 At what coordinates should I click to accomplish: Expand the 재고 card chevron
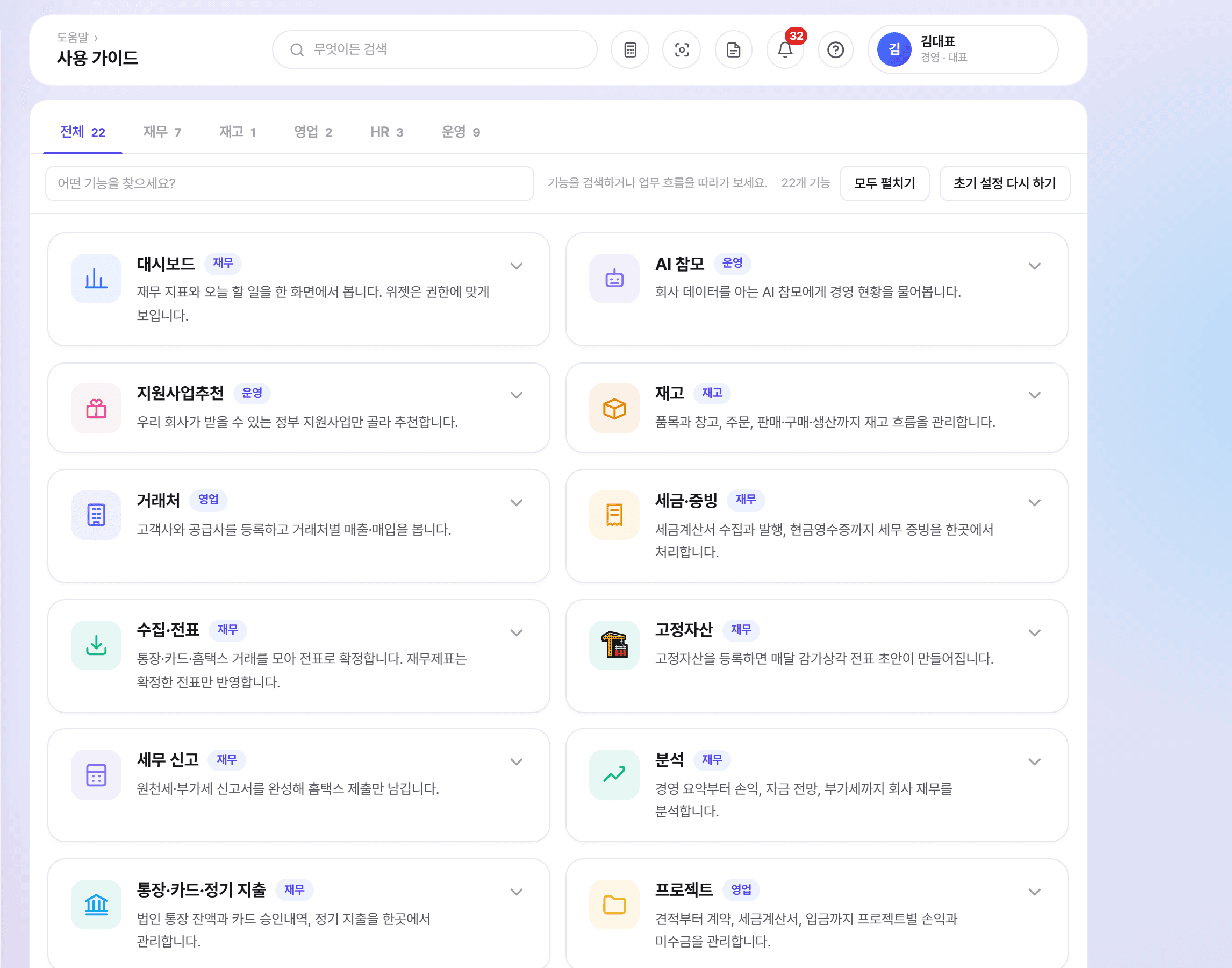(x=1034, y=395)
